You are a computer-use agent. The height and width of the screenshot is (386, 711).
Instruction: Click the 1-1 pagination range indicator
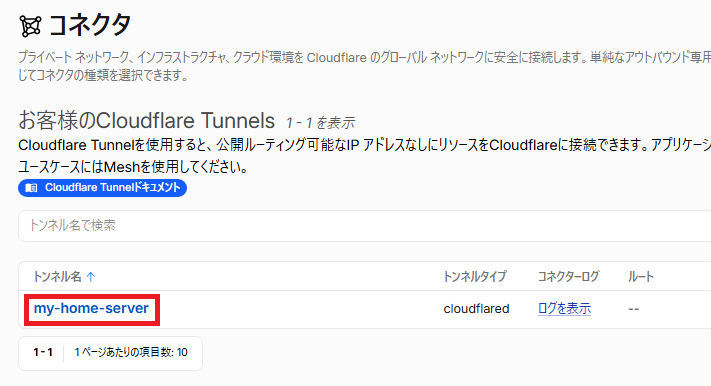43,352
